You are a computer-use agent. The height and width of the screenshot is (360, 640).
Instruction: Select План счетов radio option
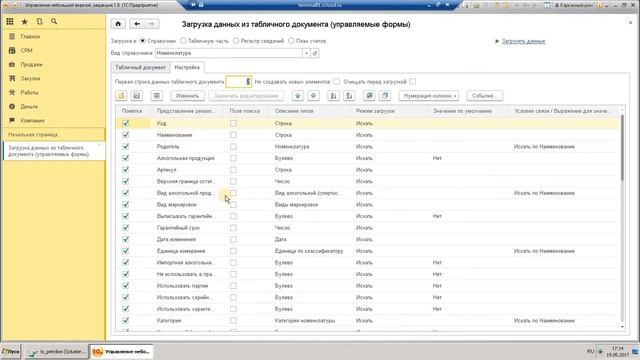pyautogui.click(x=291, y=41)
